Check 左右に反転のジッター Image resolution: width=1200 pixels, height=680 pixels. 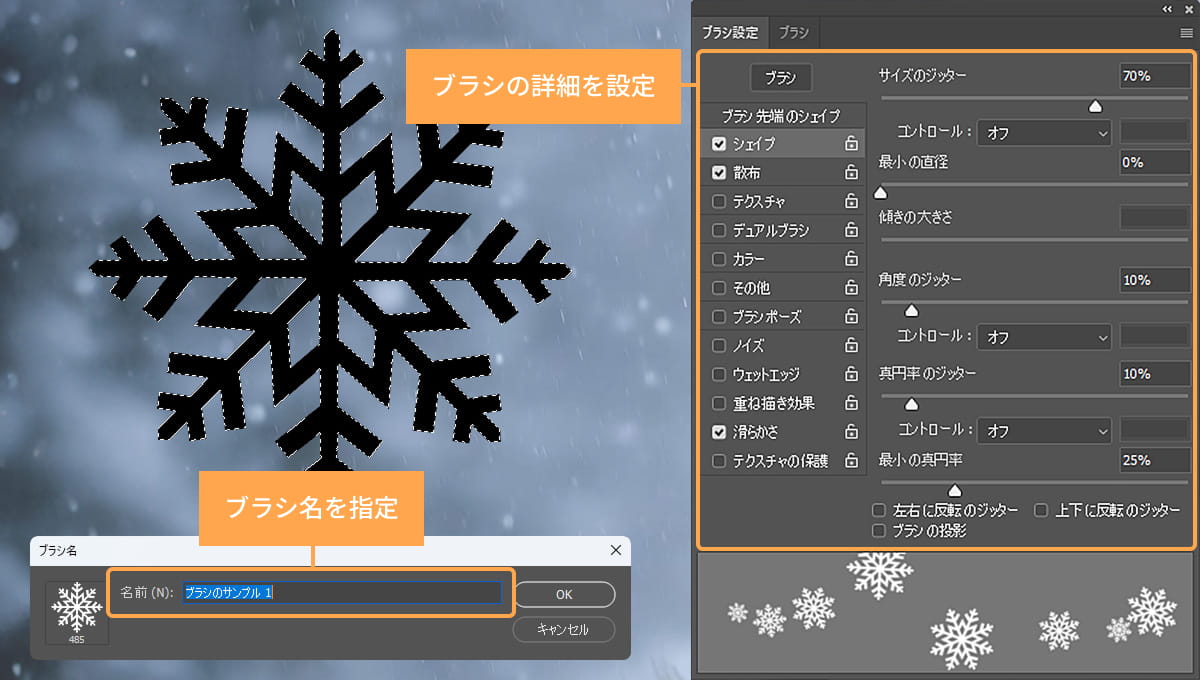tap(879, 509)
